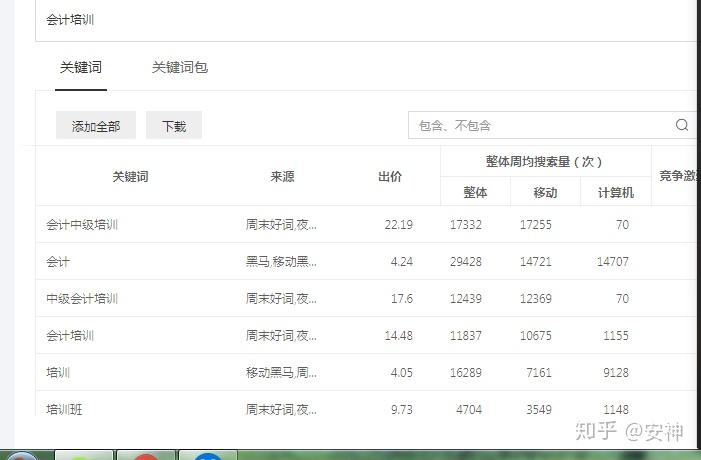Click overall search volume 17332
Screen dimensions: 701x460
[466, 224]
